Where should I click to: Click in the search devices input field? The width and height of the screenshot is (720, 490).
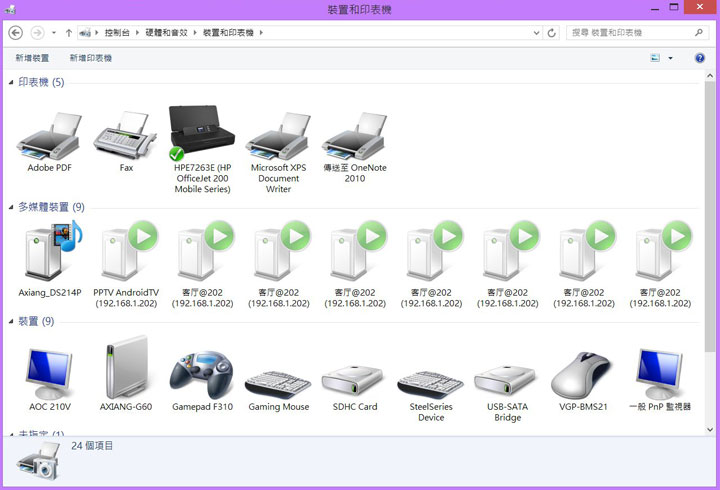coord(629,33)
